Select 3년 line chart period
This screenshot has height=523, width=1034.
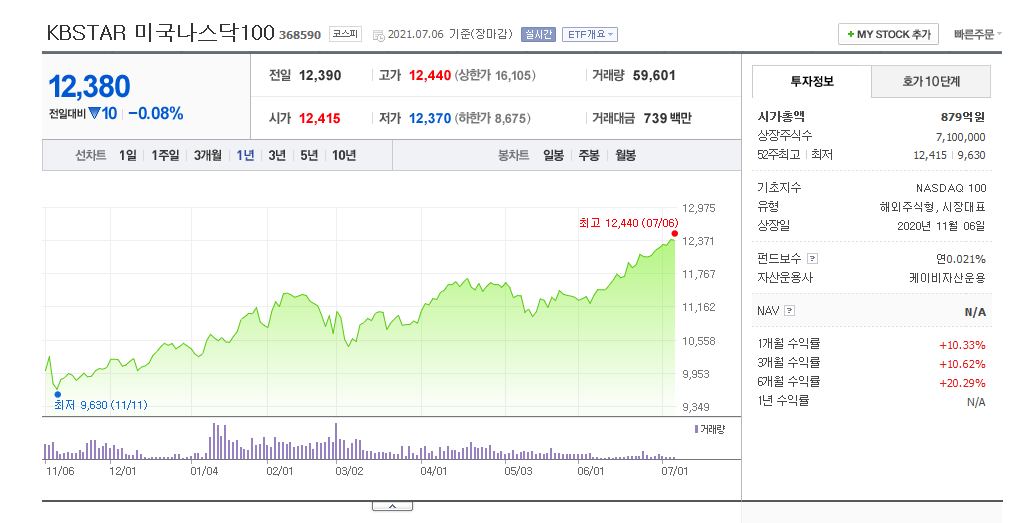277,156
